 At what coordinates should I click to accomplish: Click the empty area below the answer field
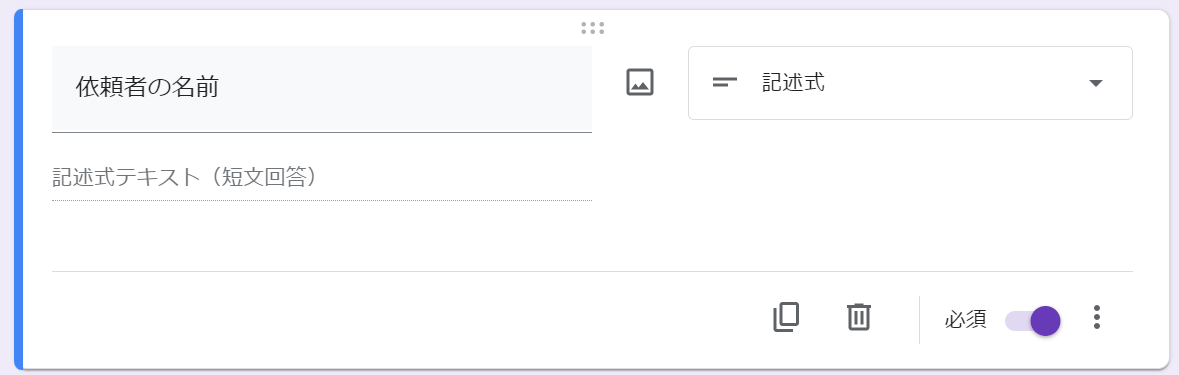pos(322,236)
